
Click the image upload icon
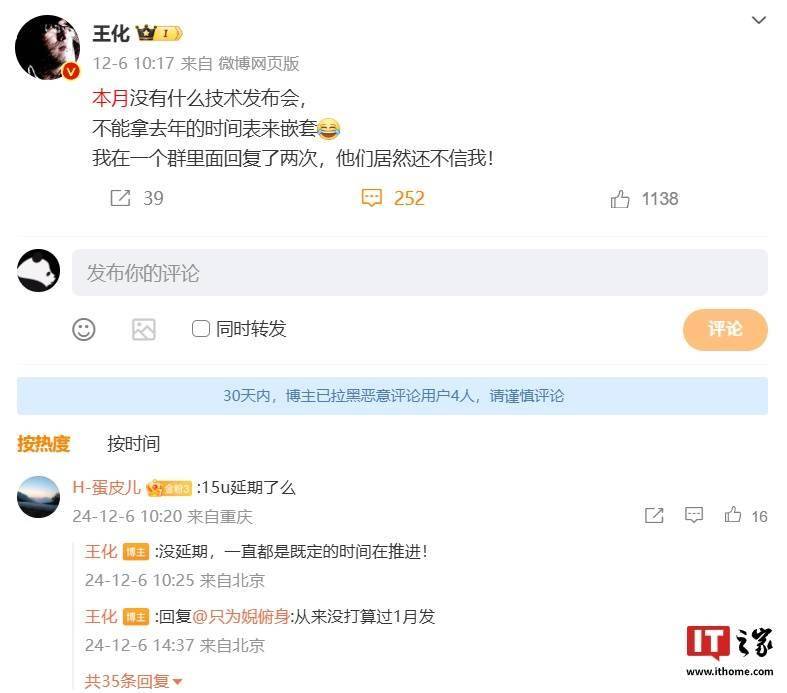tap(144, 330)
